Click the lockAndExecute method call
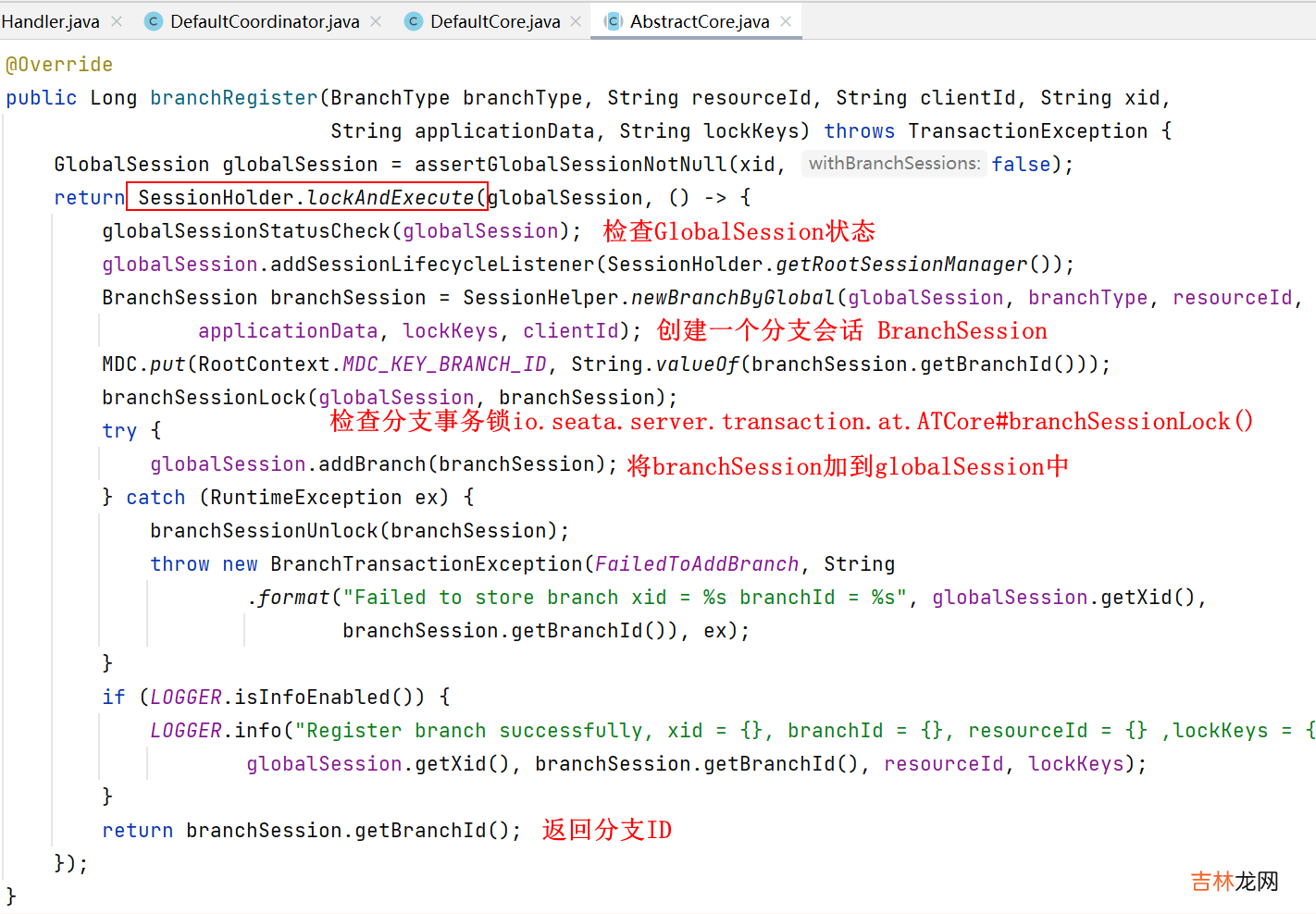The image size is (1316, 914). (390, 197)
